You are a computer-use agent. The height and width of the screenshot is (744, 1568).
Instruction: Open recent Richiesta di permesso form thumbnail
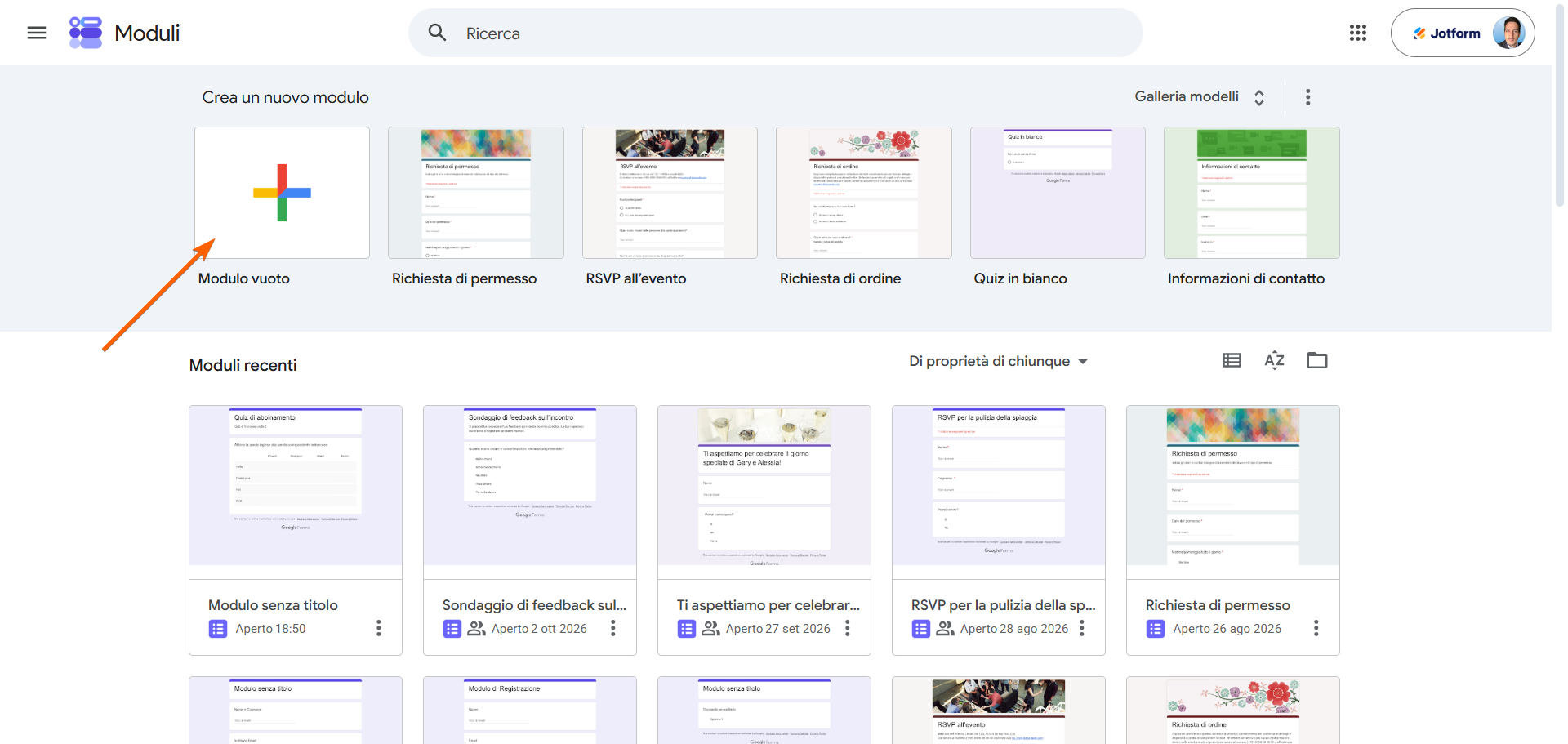(1233, 485)
